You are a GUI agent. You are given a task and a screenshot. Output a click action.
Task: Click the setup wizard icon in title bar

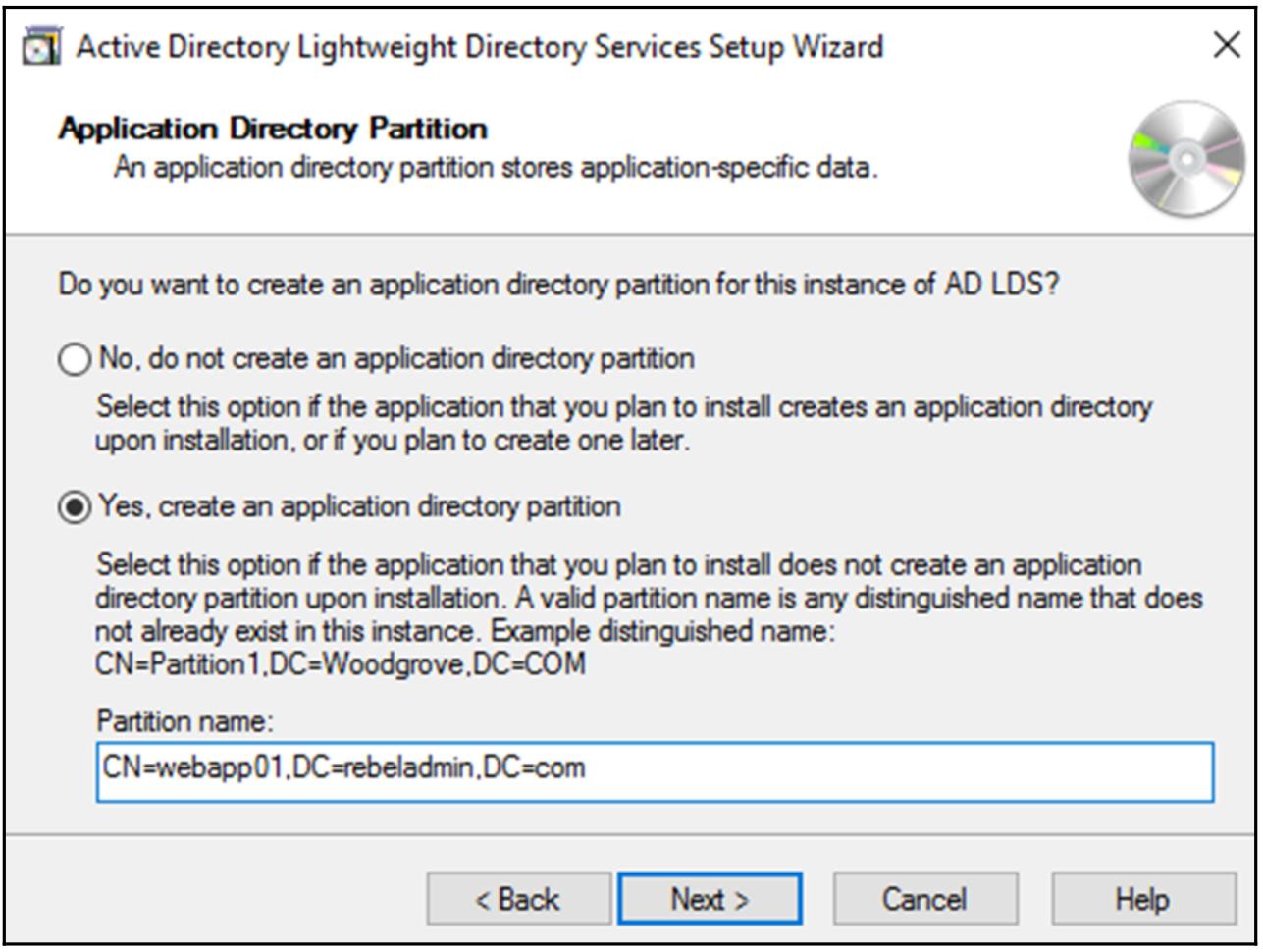click(41, 47)
